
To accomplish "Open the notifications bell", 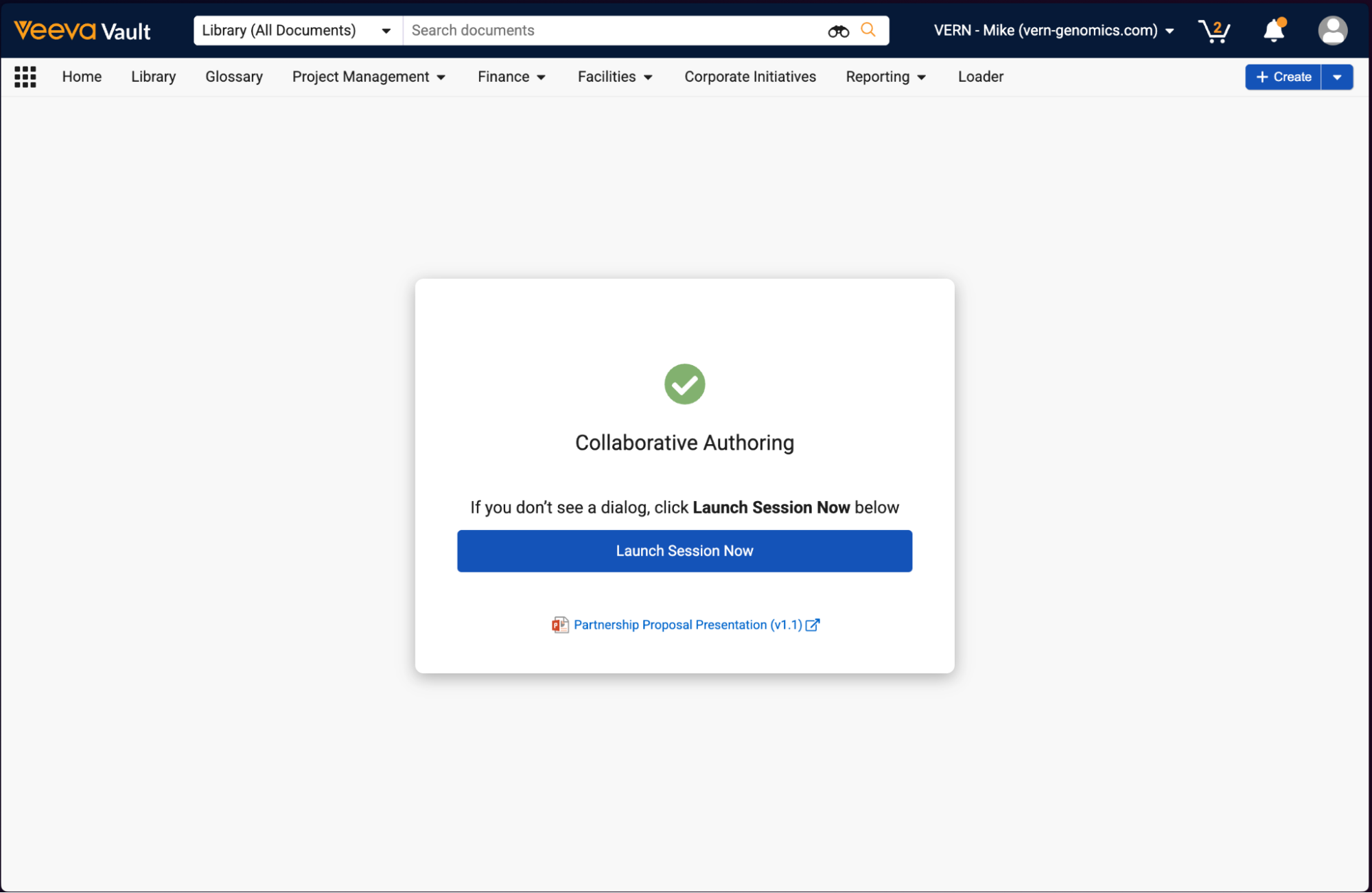I will tap(1274, 31).
